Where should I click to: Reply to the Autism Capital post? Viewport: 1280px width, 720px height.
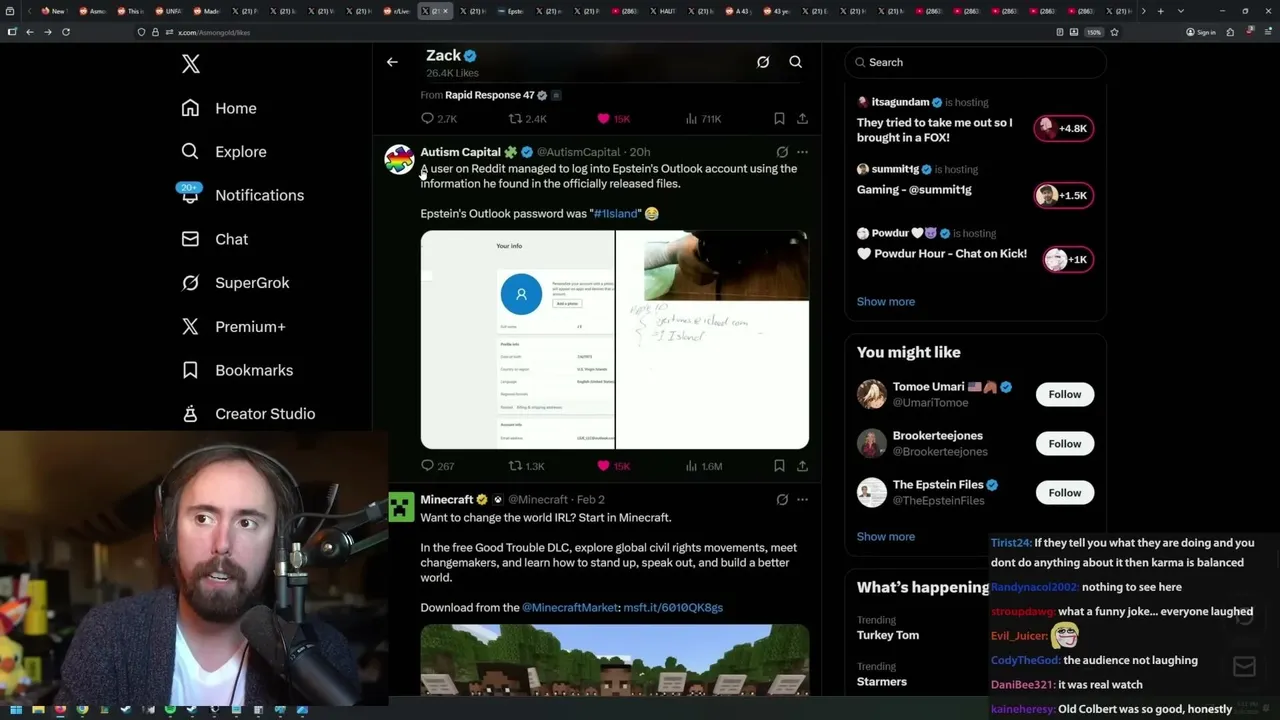[438, 466]
